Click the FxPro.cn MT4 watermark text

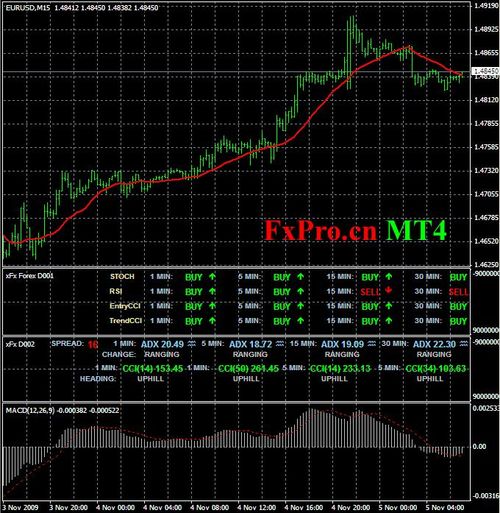pos(356,230)
